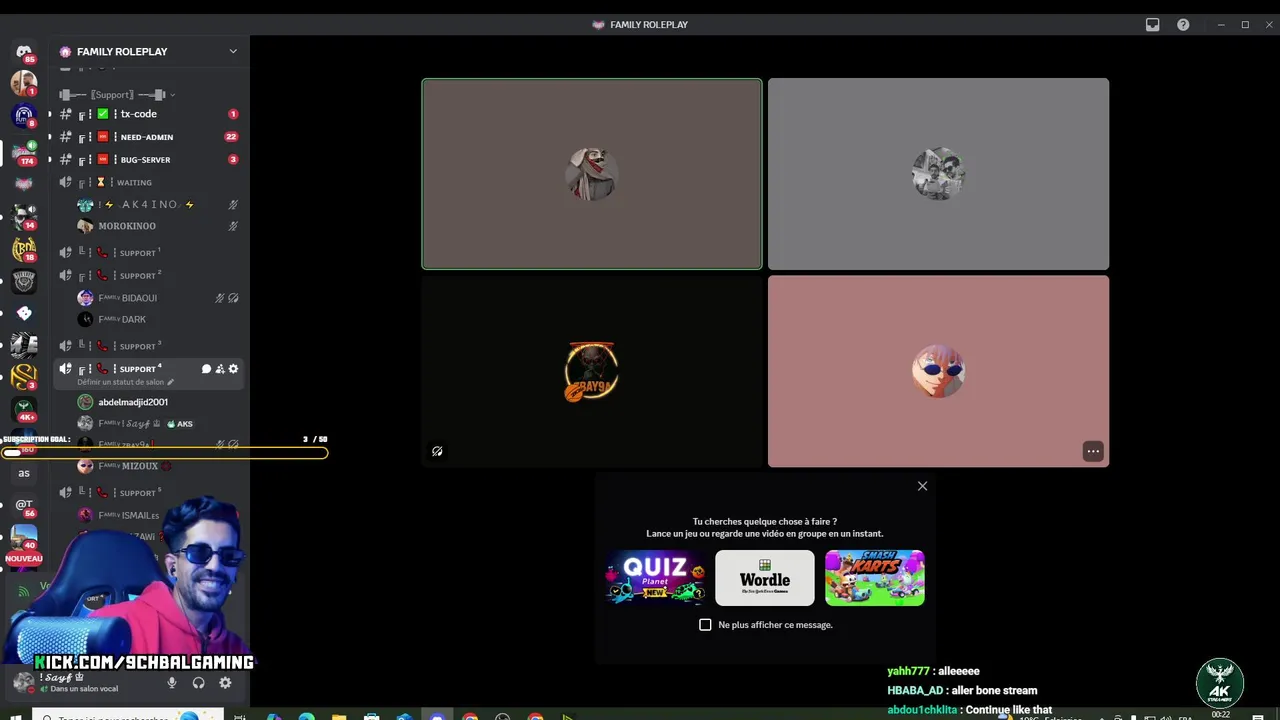Launch the Wordle activity
Image resolution: width=1280 pixels, height=720 pixels.
pyautogui.click(x=765, y=578)
